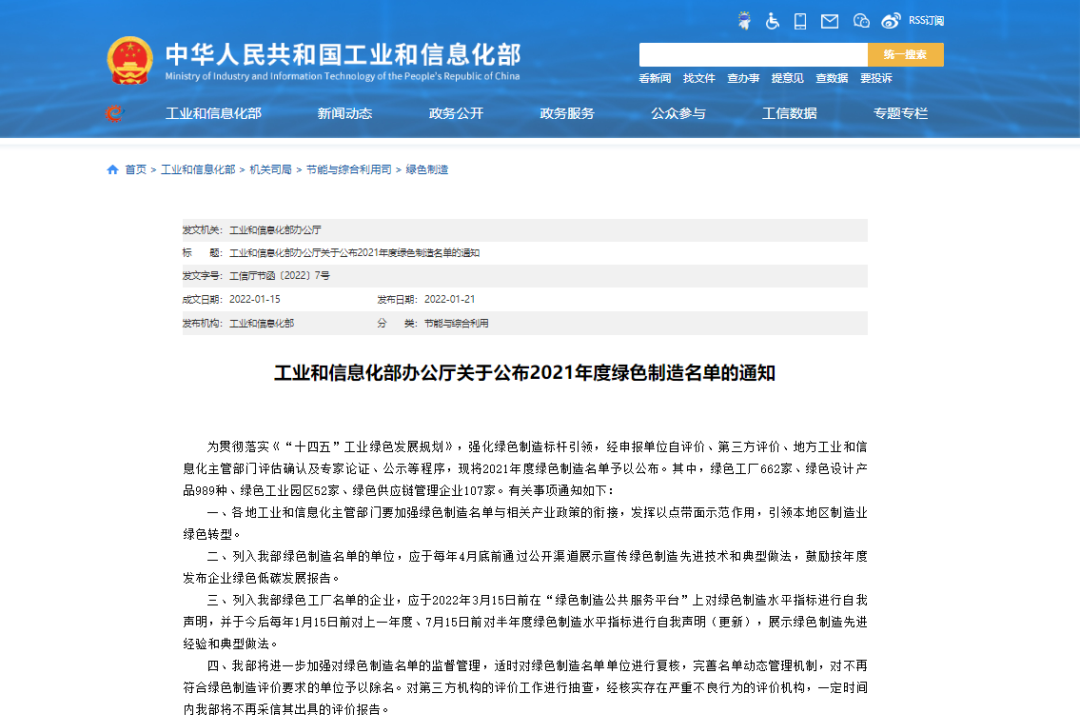Click the 机关司局 breadcrumb link

click(x=271, y=170)
